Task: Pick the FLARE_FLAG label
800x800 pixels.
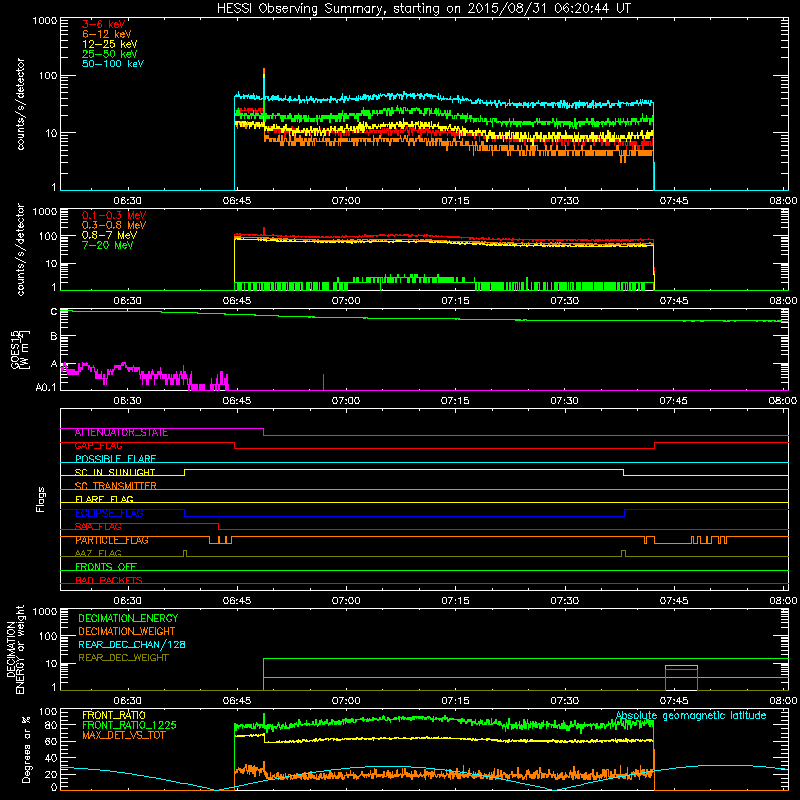Action: click(x=104, y=499)
